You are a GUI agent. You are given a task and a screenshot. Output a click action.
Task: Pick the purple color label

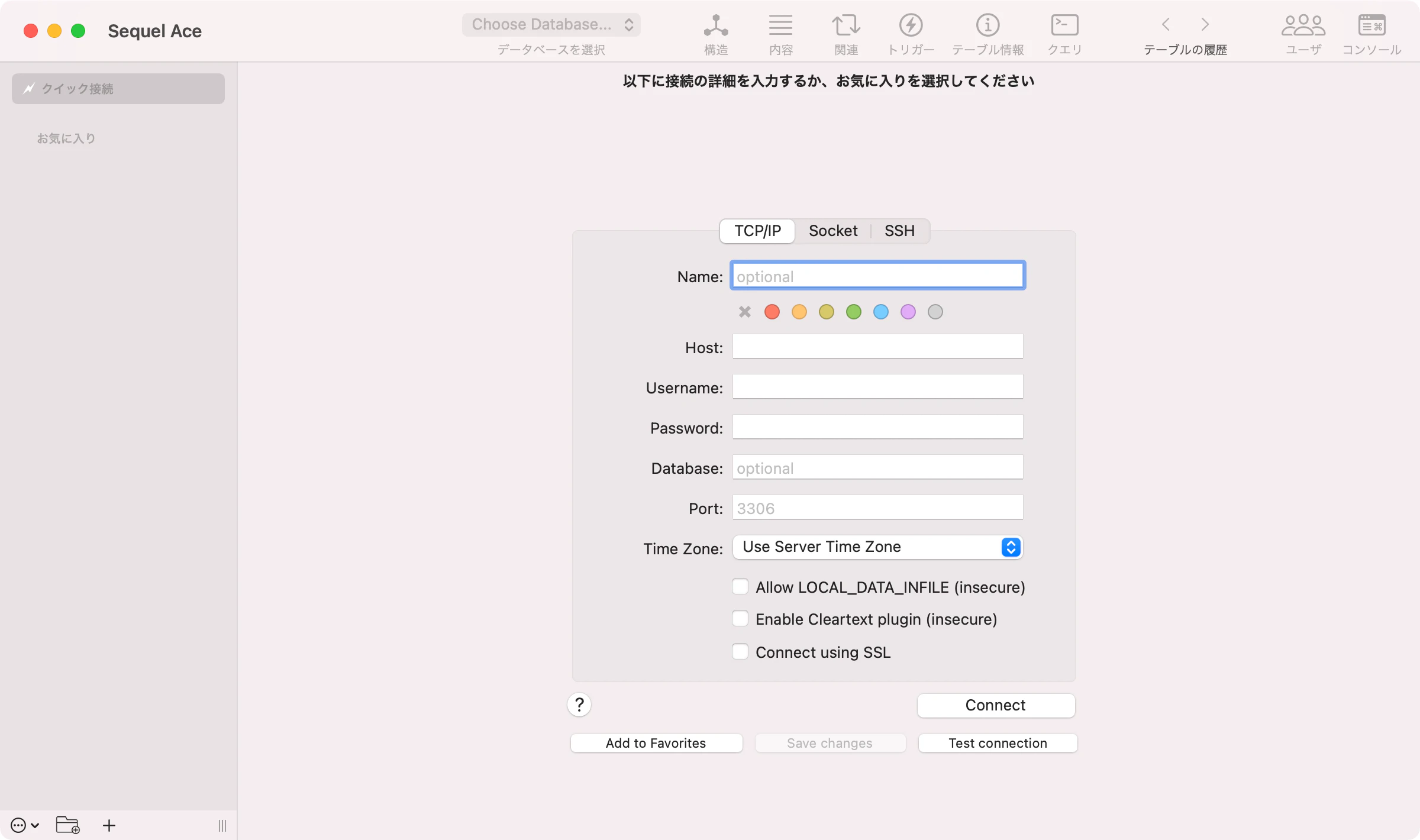[x=908, y=312]
